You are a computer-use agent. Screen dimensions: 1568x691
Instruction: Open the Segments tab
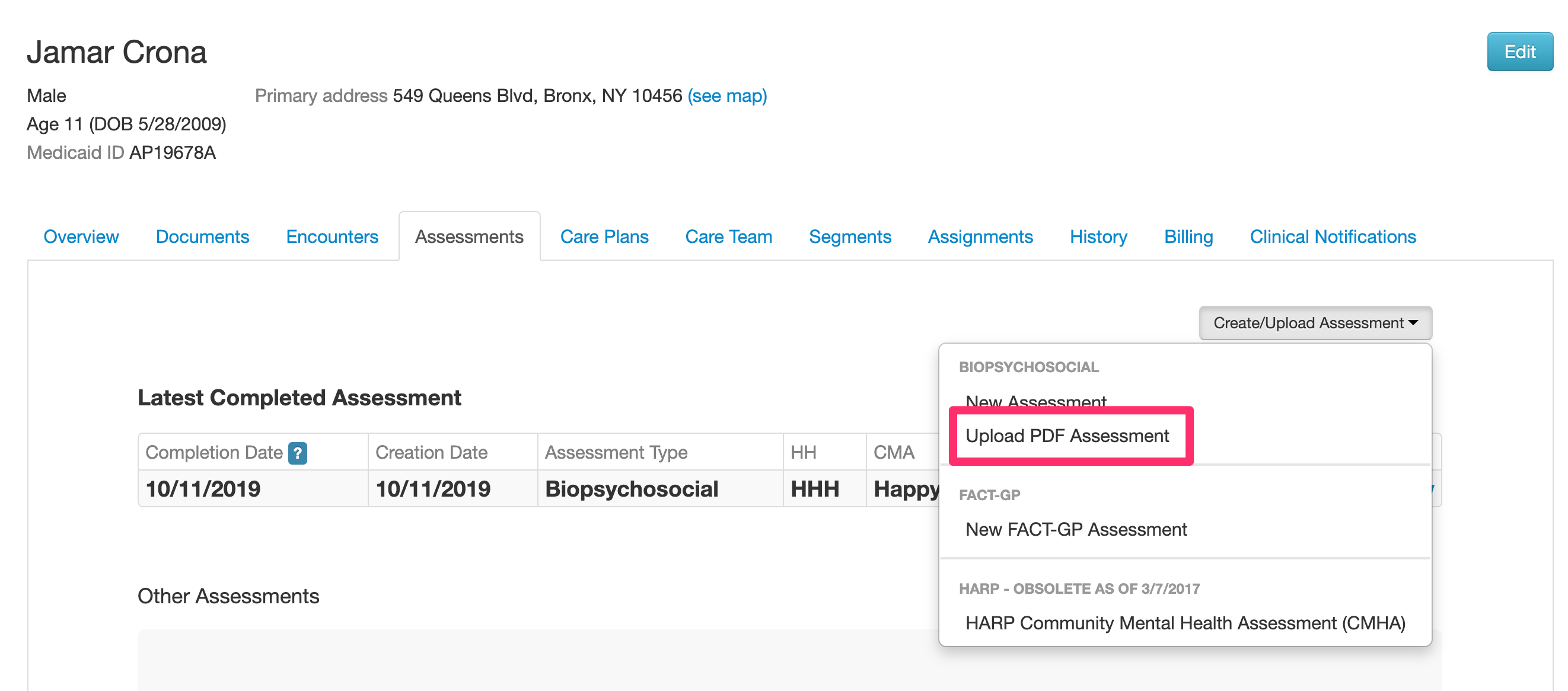pyautogui.click(x=850, y=236)
